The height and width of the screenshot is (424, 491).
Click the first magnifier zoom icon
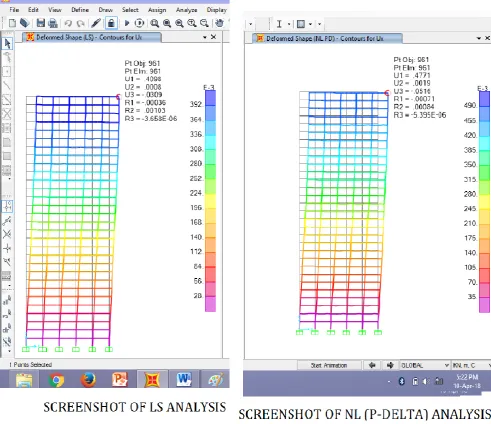[x=154, y=23]
